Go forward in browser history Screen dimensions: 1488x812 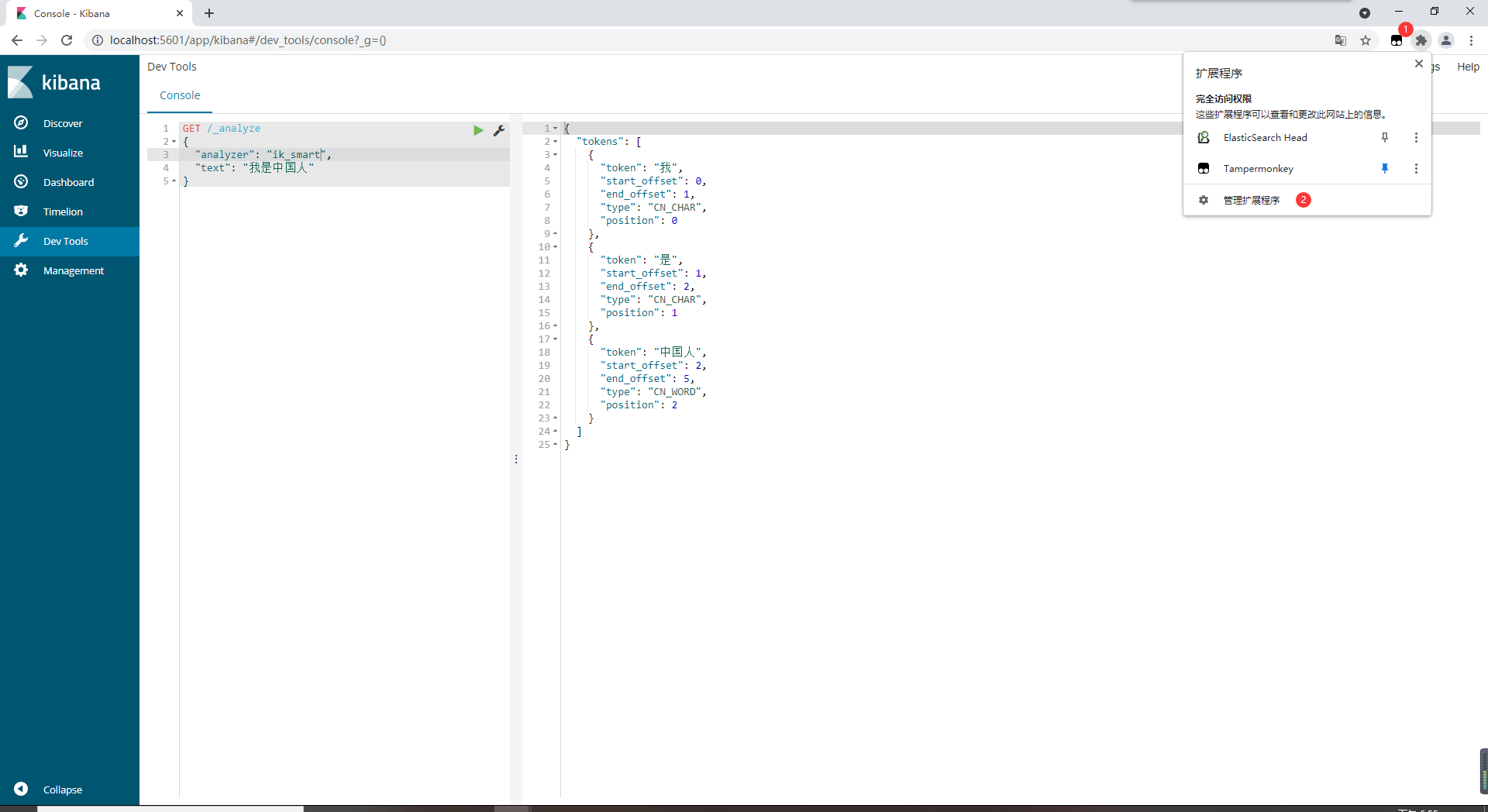[42, 40]
